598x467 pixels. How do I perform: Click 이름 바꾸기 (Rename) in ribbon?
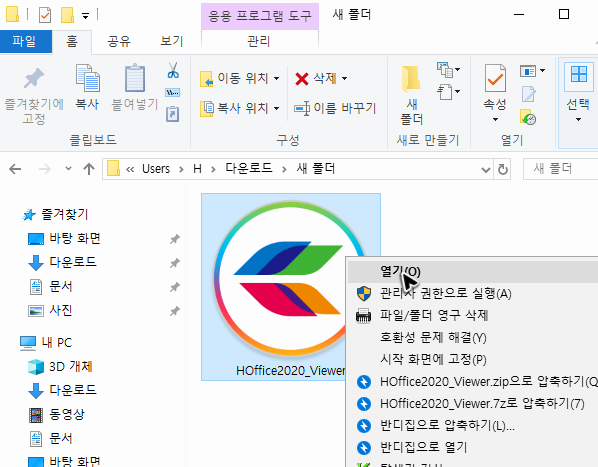[335, 109]
